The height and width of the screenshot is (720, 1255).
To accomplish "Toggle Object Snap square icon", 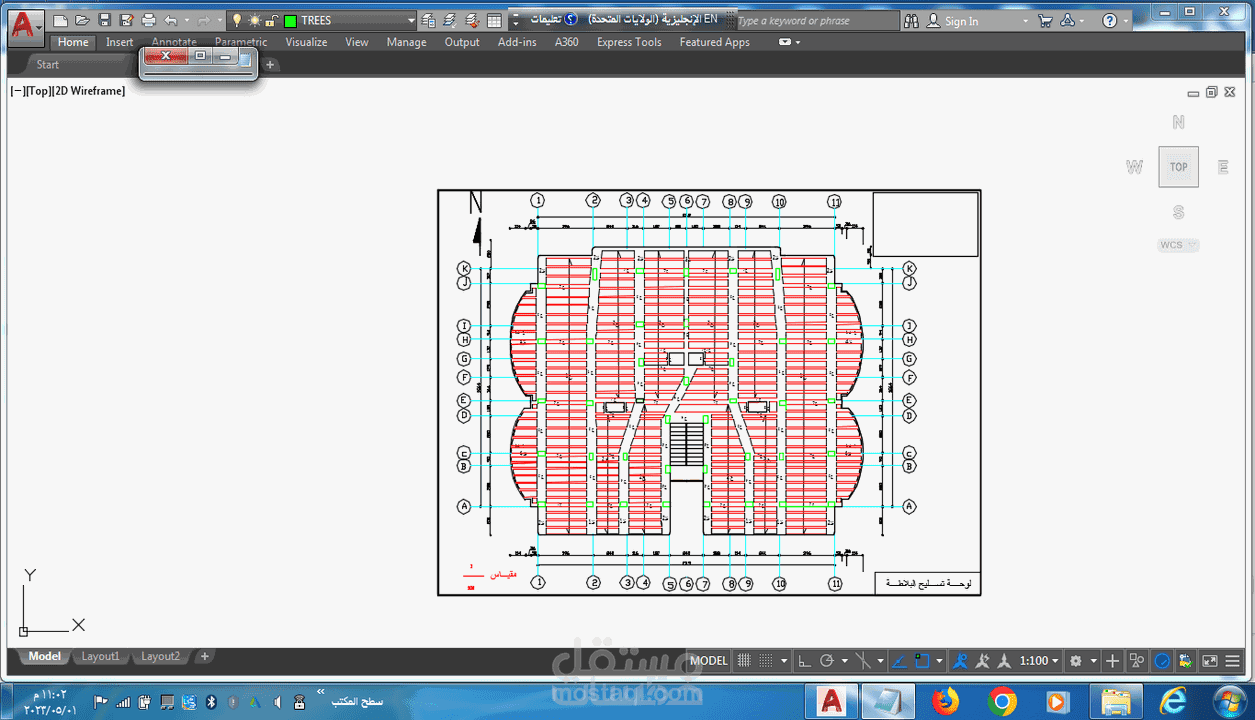I will pos(922,661).
